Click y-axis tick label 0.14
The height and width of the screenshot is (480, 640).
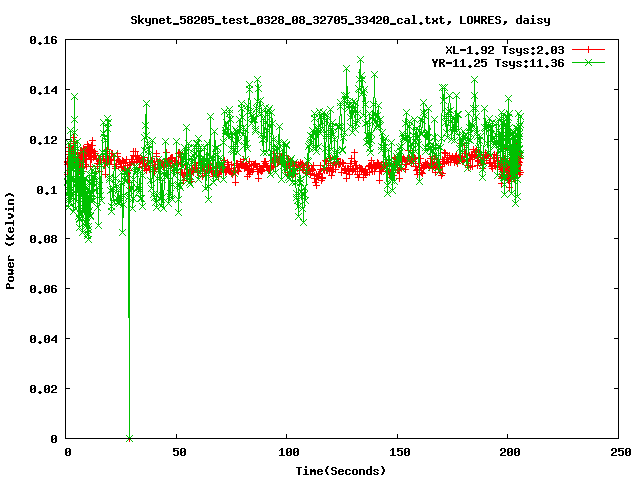pos(43,90)
